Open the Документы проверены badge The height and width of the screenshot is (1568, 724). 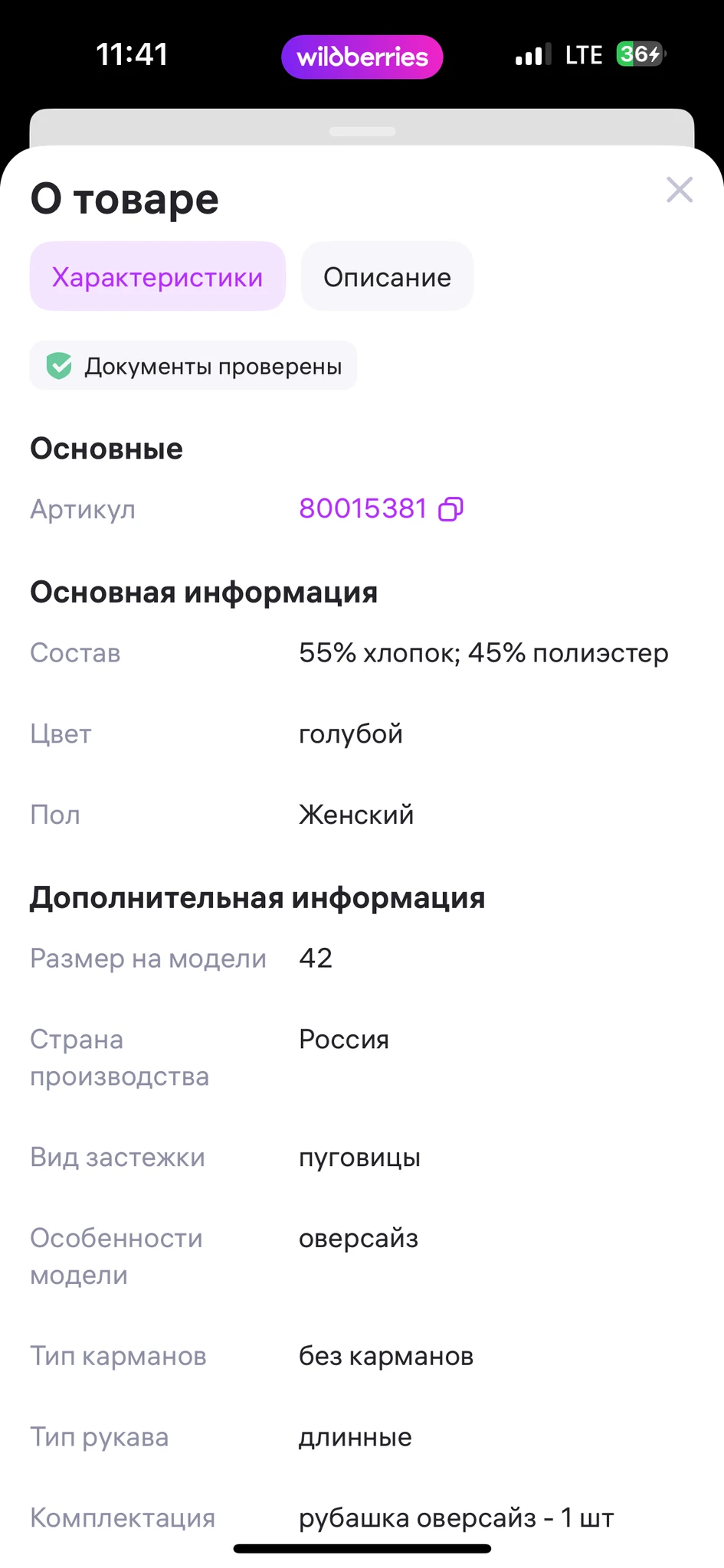[194, 366]
